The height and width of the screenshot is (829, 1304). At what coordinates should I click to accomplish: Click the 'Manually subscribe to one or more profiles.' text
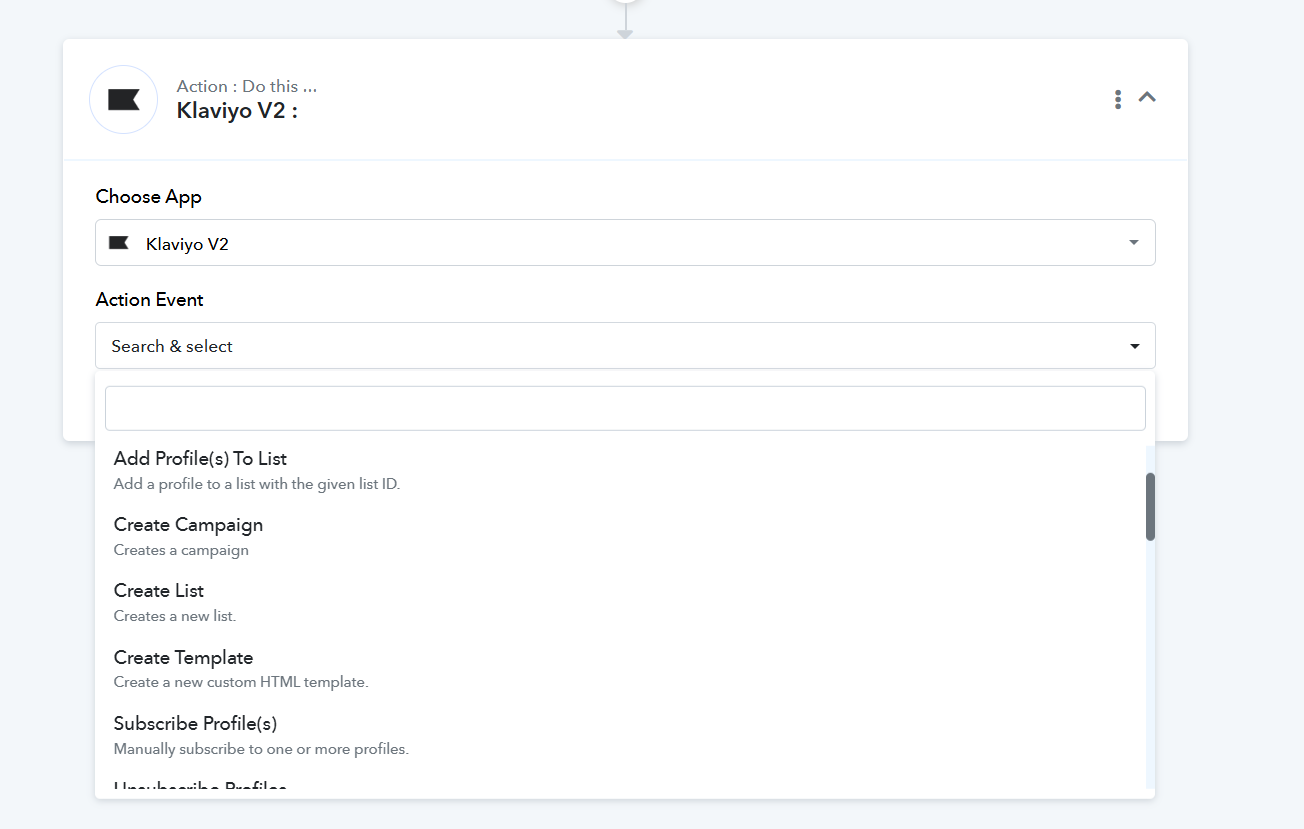[x=261, y=749]
